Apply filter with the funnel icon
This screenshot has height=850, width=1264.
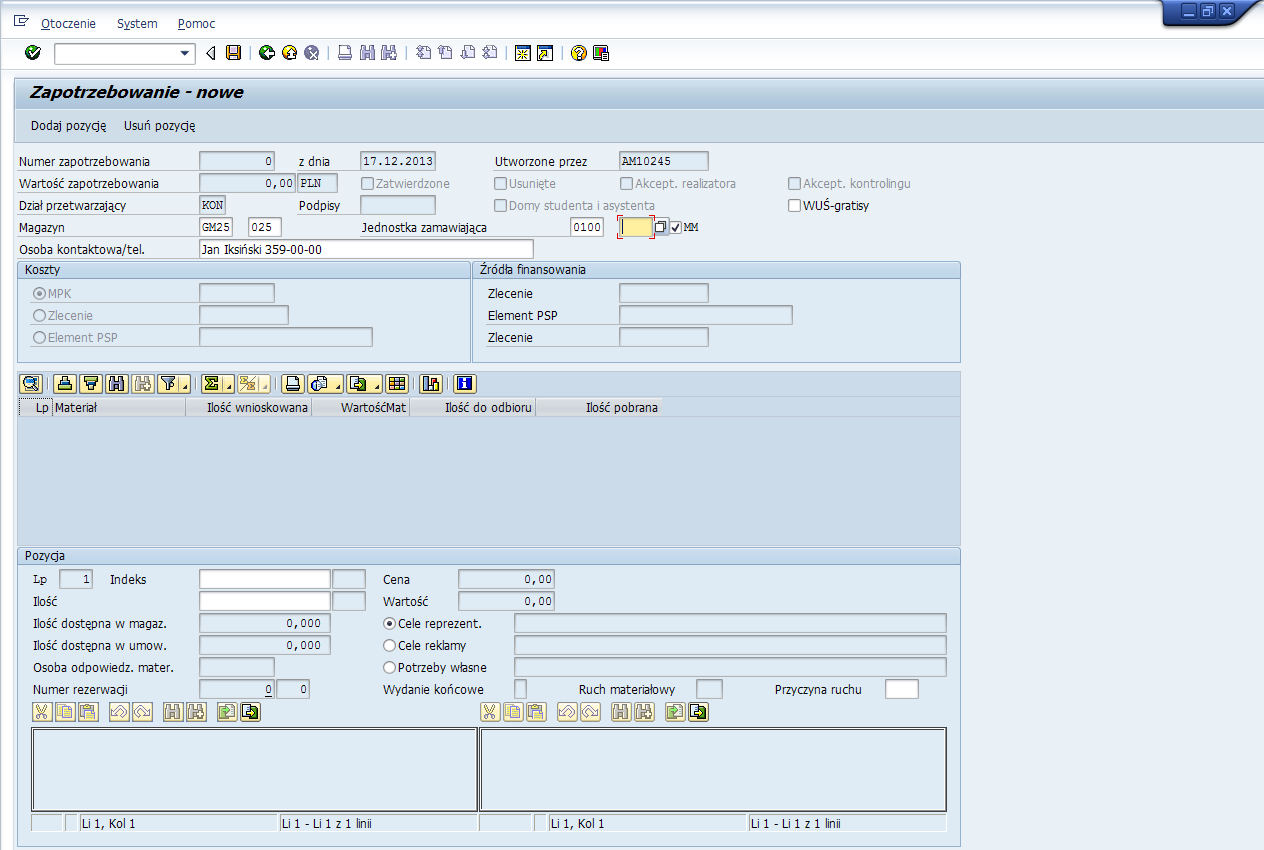(x=169, y=383)
